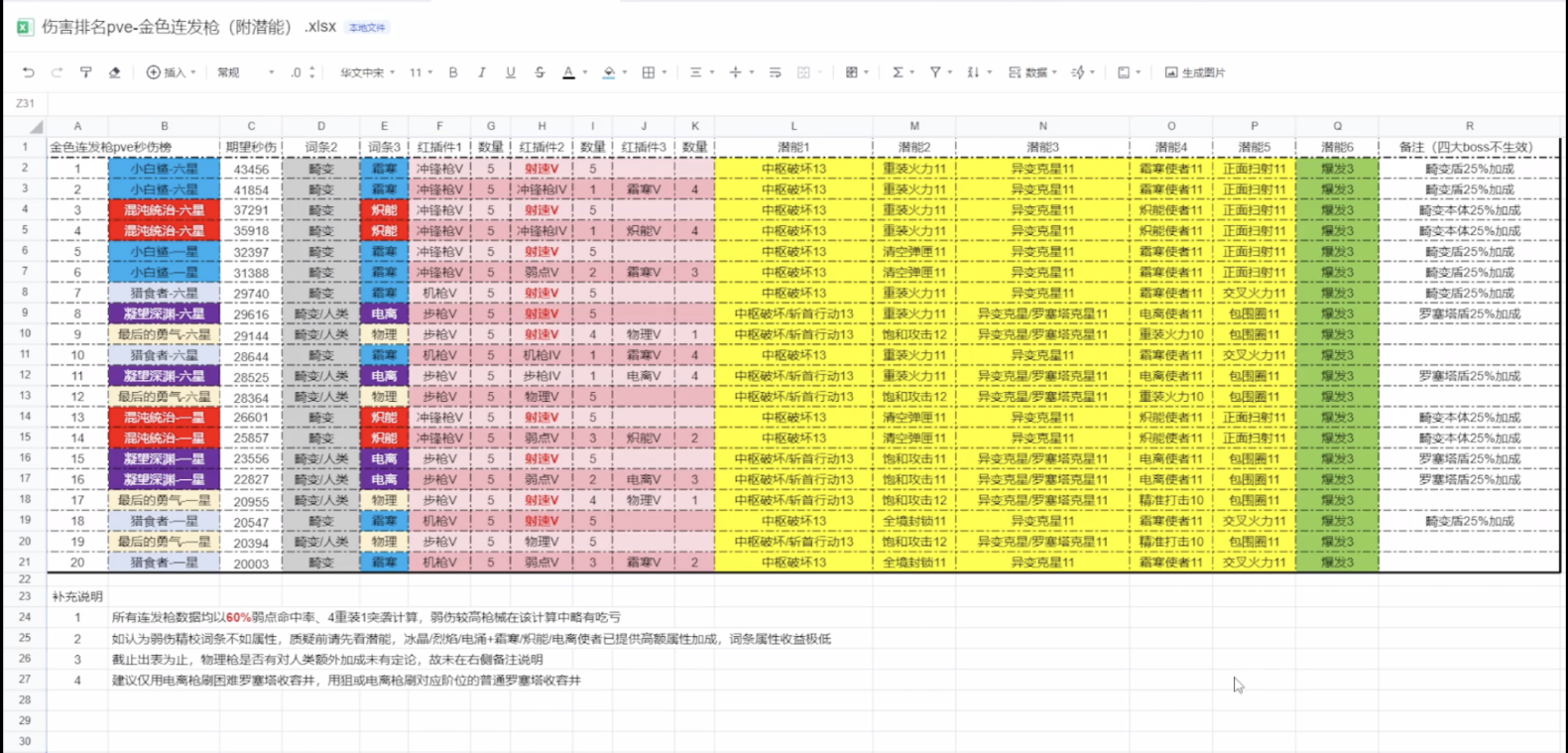The image size is (1568, 753).
Task: Click the sort icon
Action: tap(973, 72)
